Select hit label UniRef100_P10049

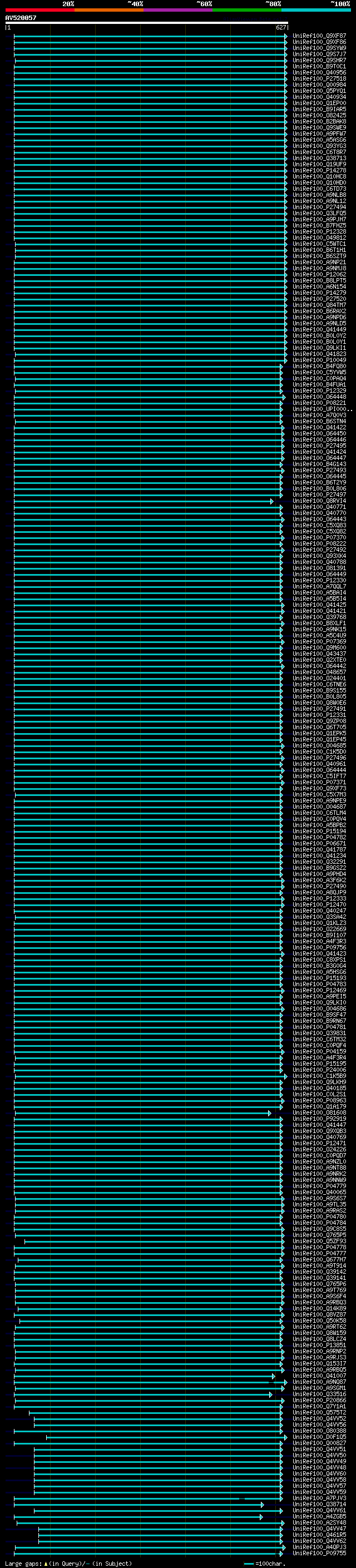[319, 360]
